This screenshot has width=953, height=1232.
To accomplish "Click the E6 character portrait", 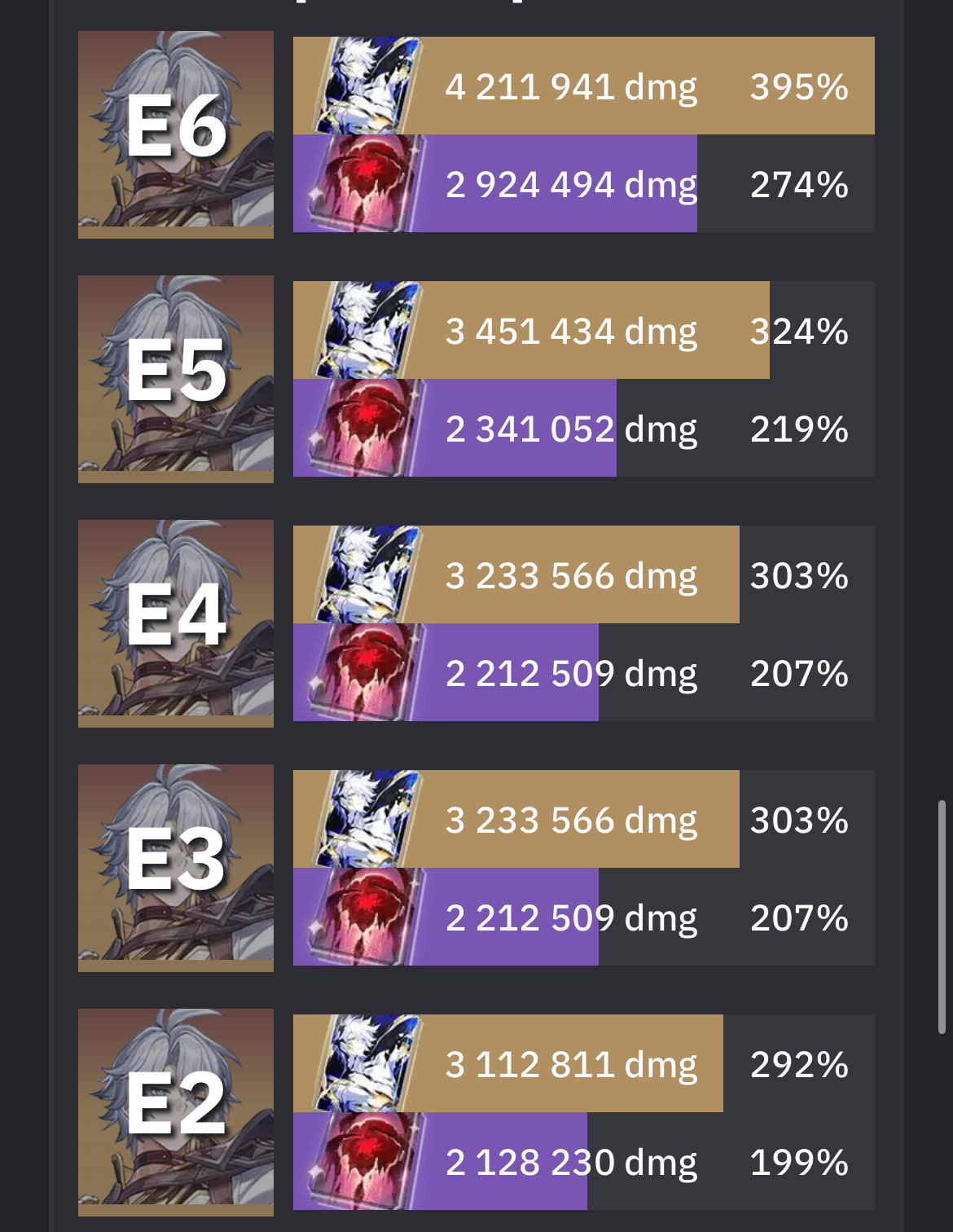I will (176, 134).
